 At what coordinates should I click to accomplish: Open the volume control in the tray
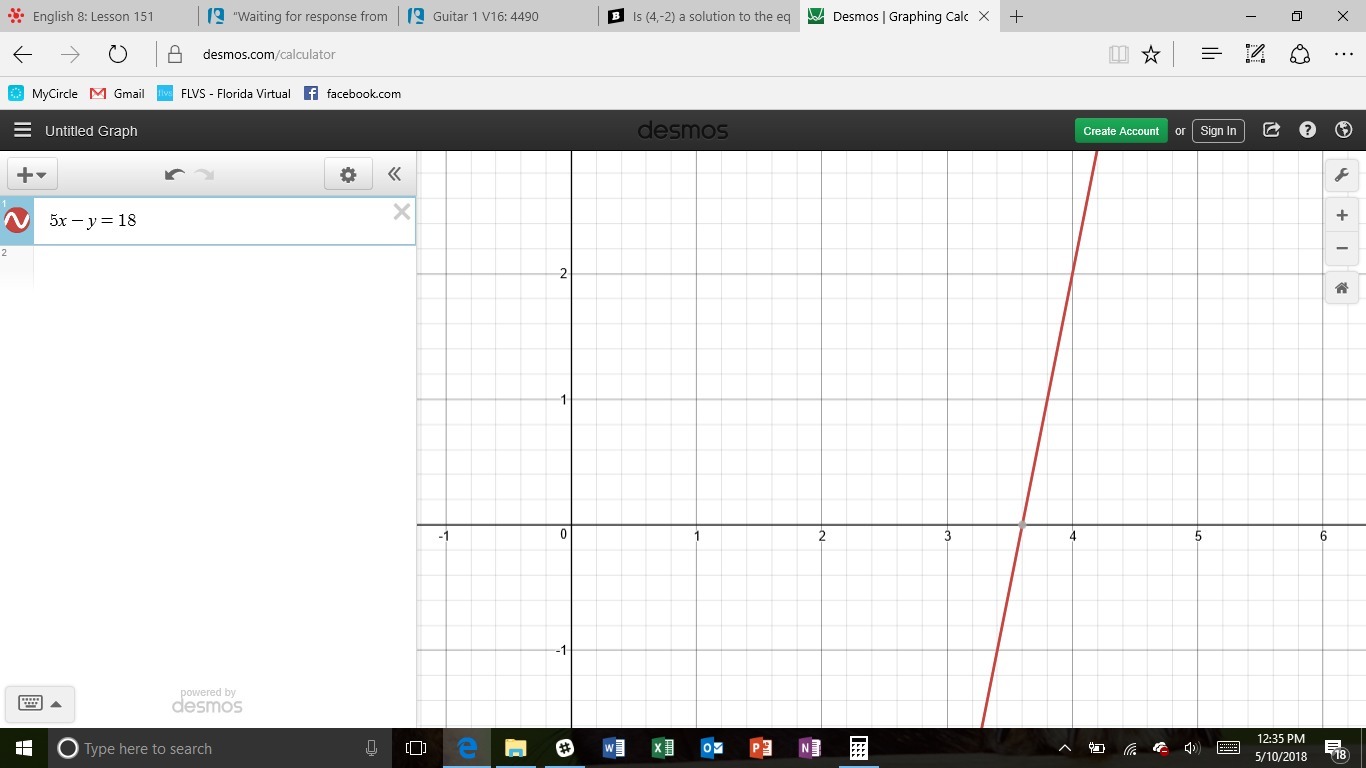pos(1191,748)
